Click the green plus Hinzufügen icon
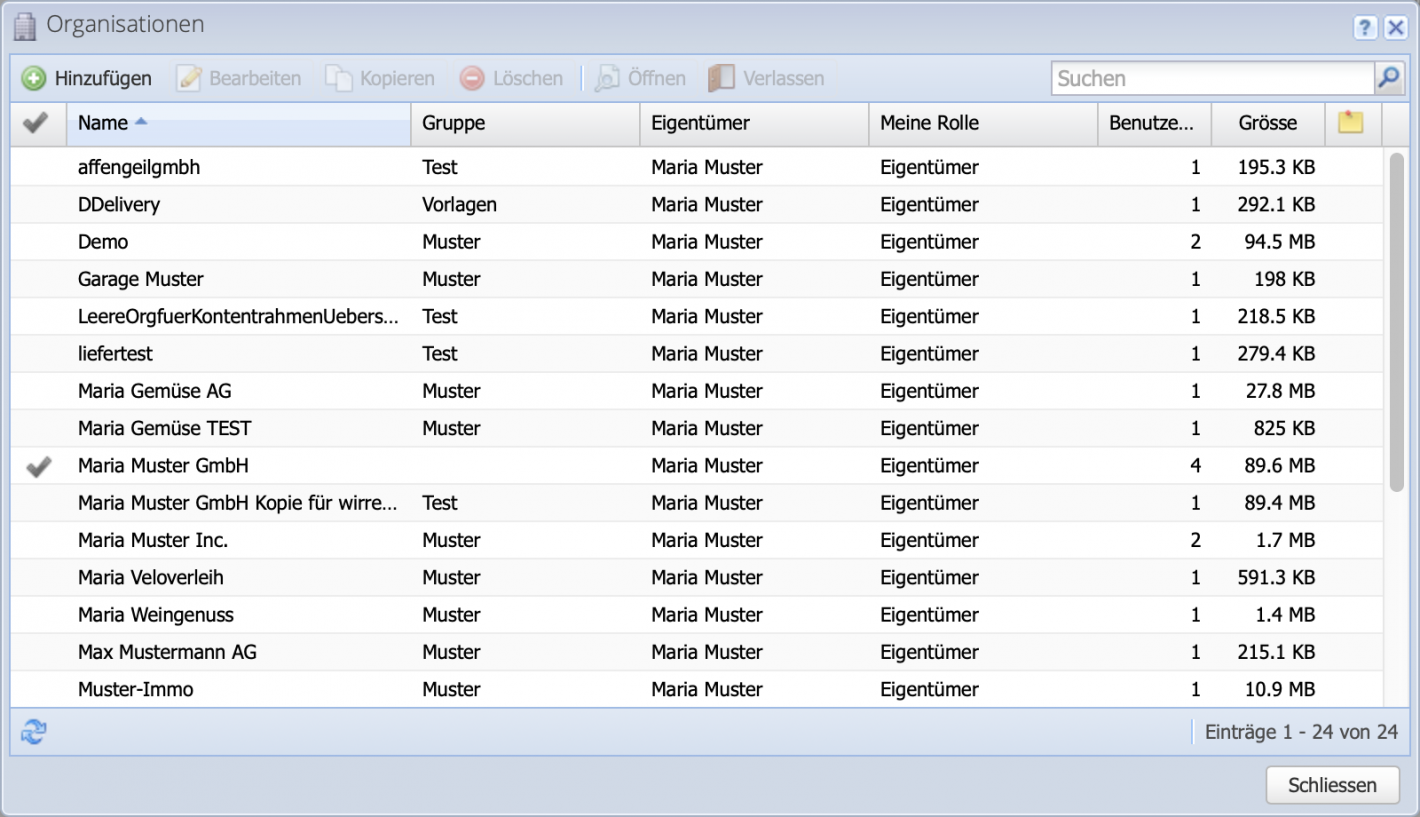Image resolution: width=1420 pixels, height=817 pixels. (34, 77)
